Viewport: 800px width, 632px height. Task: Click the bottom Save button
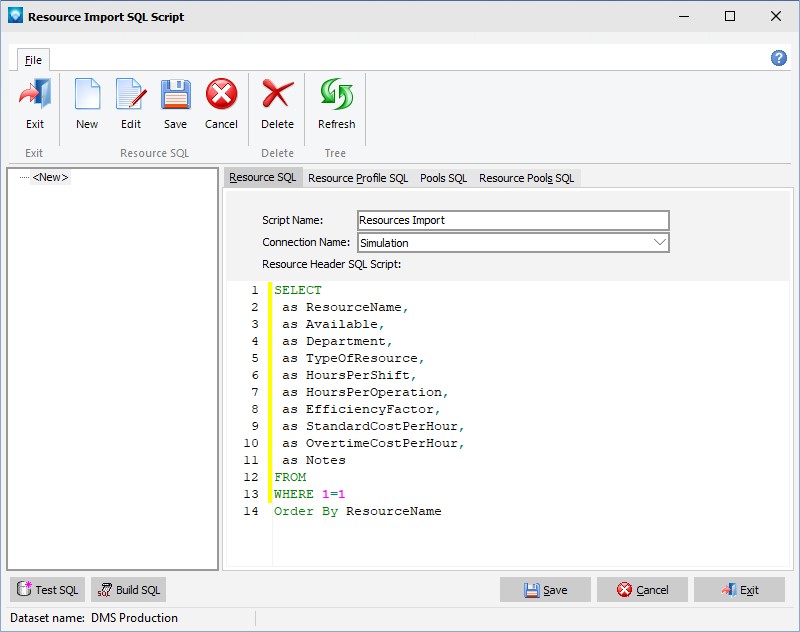point(545,590)
